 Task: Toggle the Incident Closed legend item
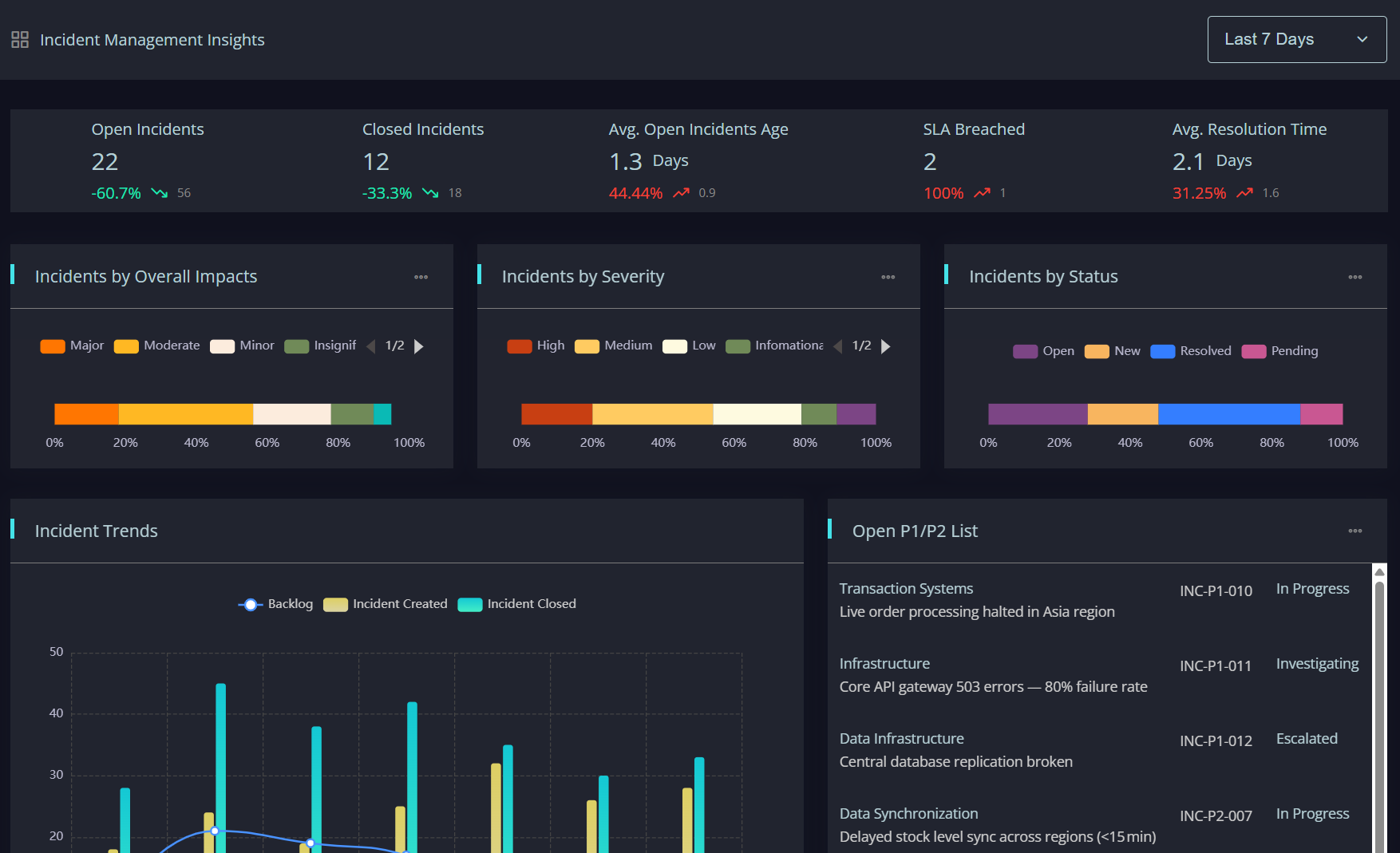point(517,604)
